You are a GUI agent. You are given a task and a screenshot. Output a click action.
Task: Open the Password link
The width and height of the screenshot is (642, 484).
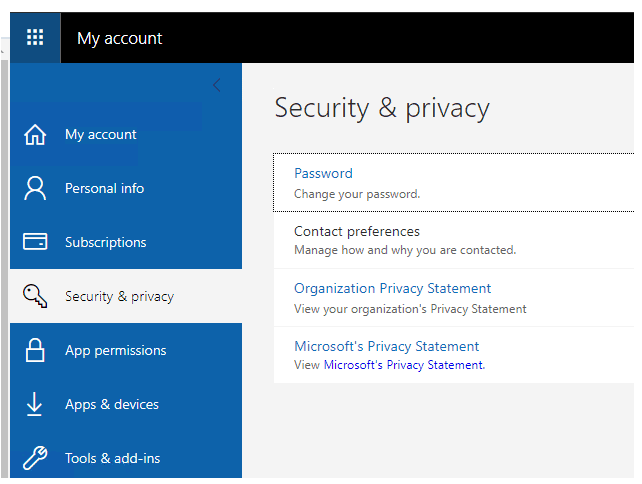pos(323,173)
